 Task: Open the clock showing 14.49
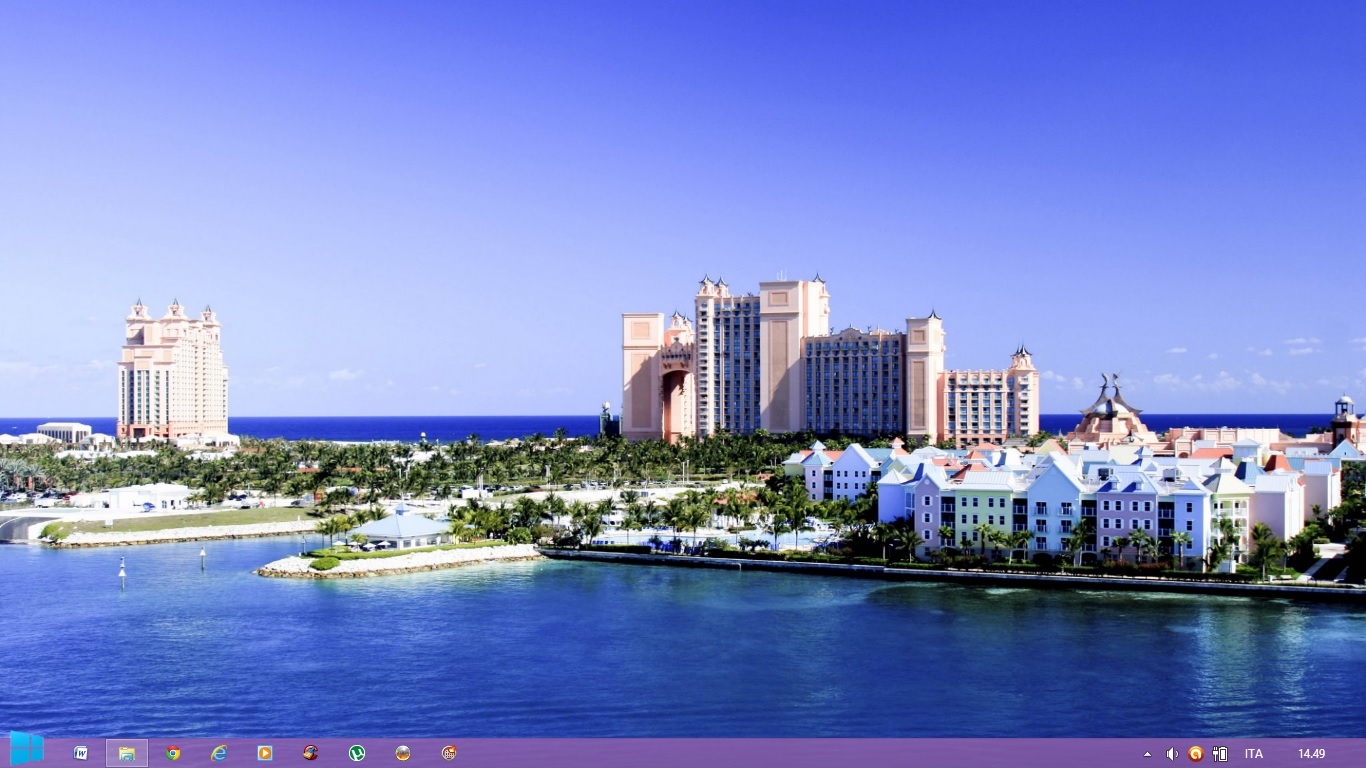pyautogui.click(x=1312, y=754)
